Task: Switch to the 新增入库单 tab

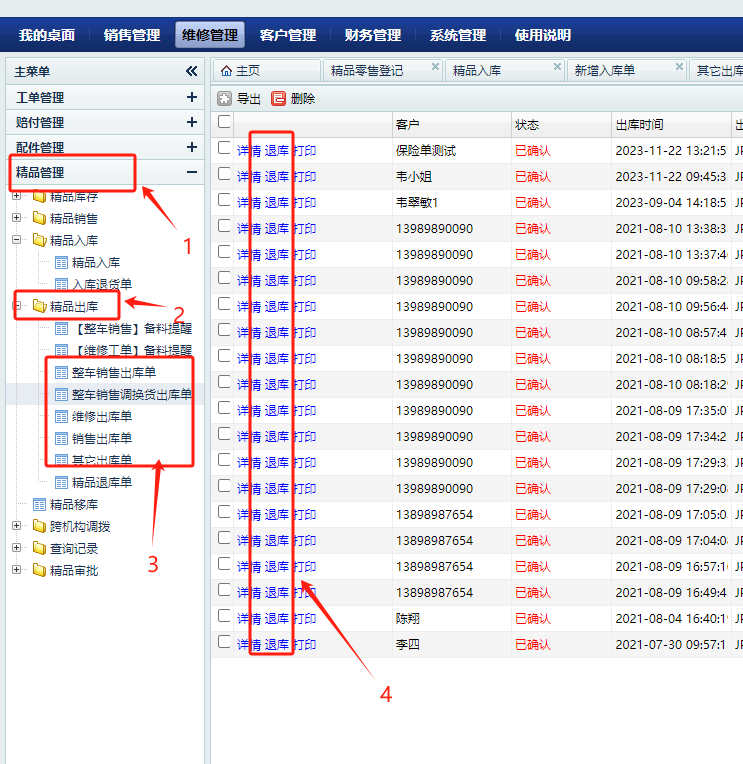Action: click(x=604, y=71)
